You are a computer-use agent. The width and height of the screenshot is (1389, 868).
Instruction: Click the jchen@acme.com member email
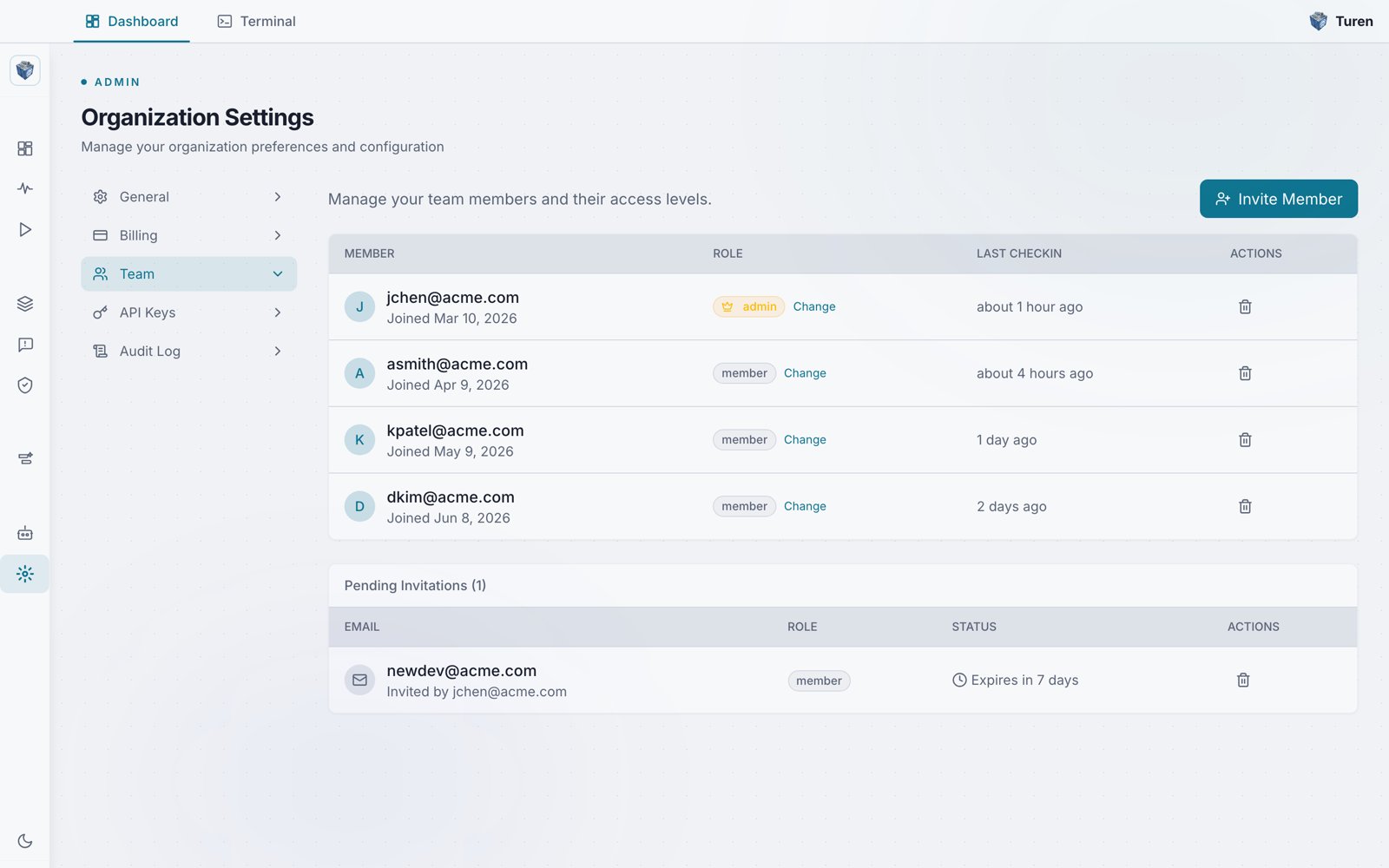pyautogui.click(x=453, y=298)
